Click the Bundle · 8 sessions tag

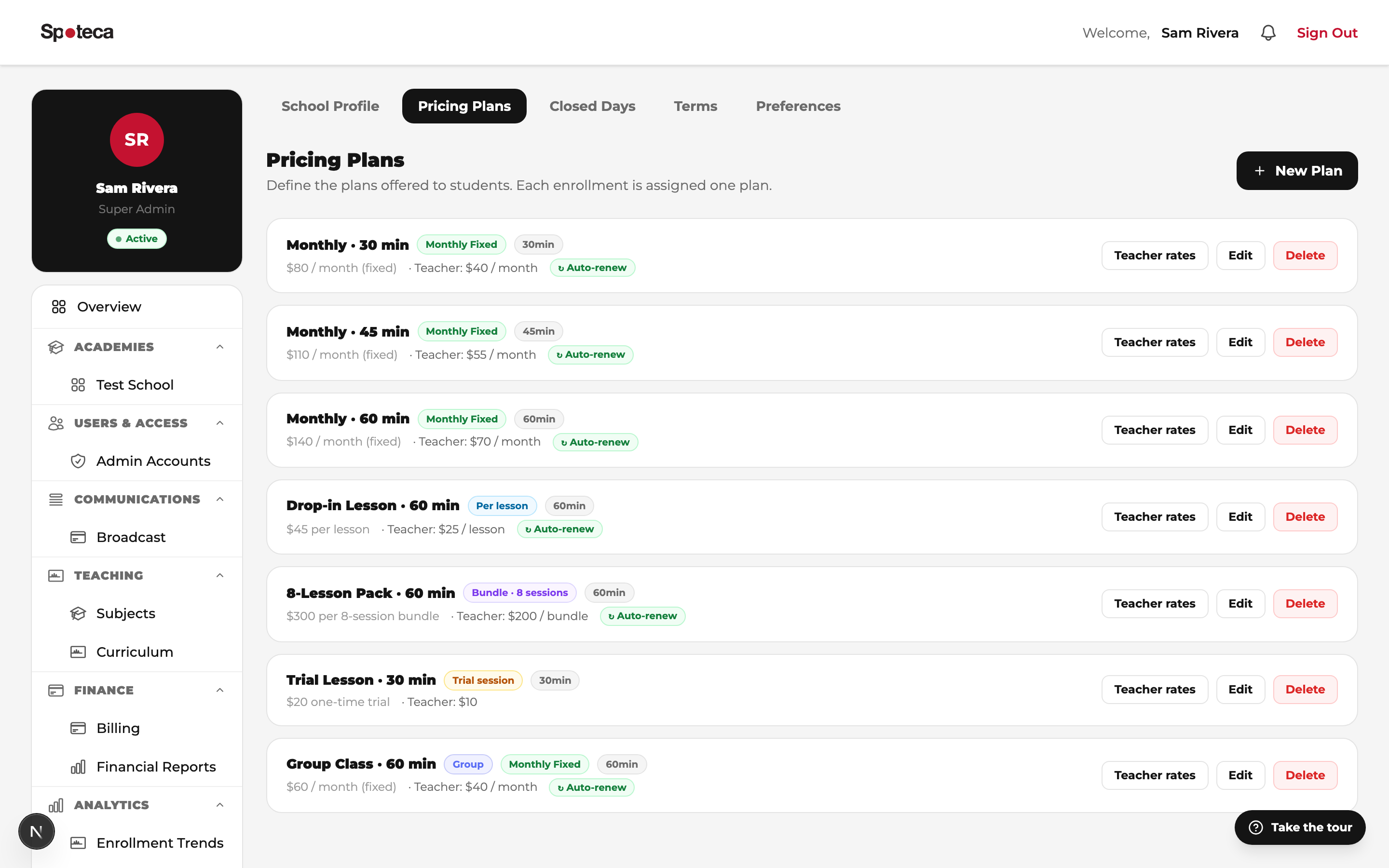pos(519,593)
